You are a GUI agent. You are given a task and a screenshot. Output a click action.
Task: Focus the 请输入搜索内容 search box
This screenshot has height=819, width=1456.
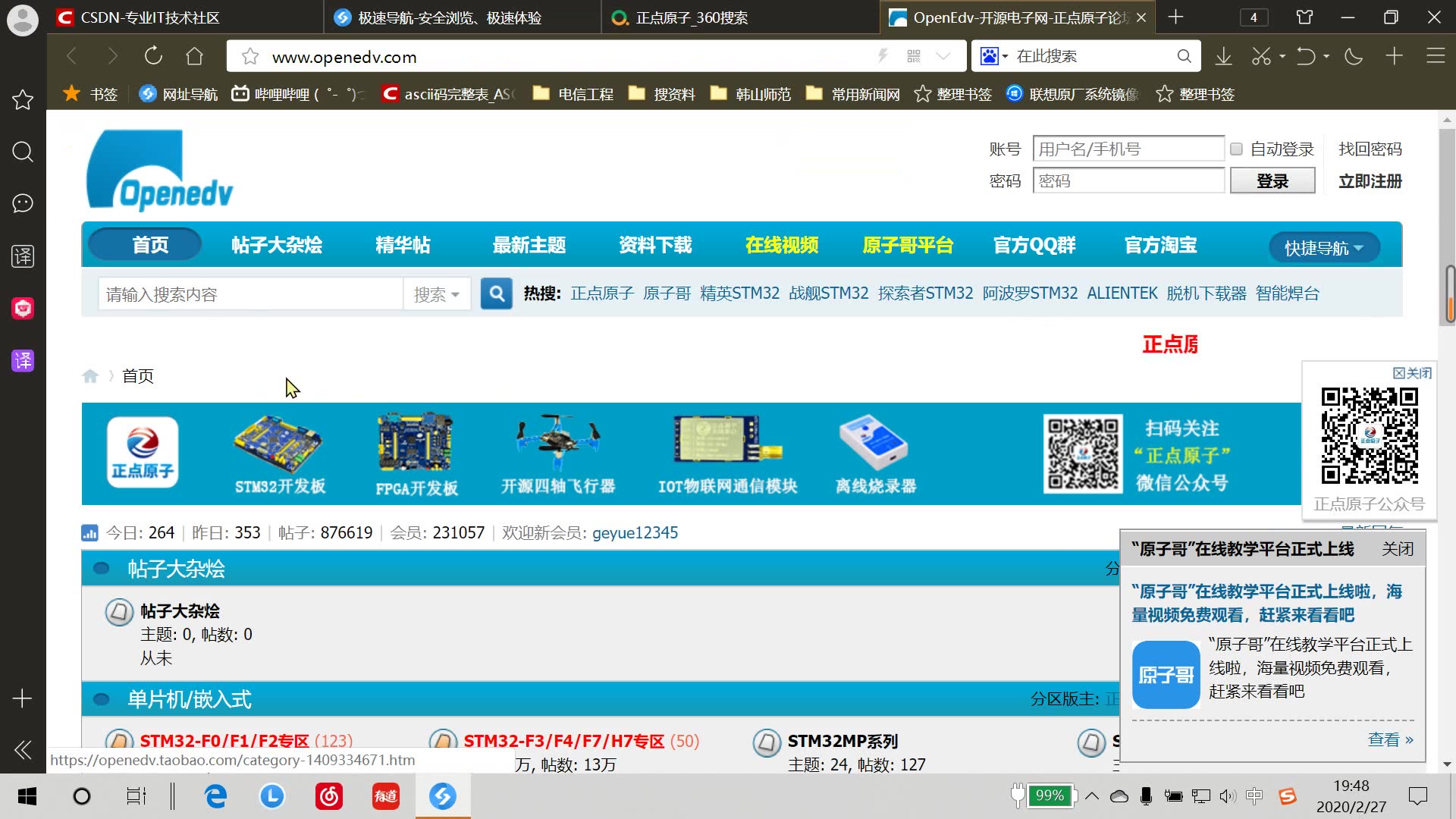click(x=250, y=294)
